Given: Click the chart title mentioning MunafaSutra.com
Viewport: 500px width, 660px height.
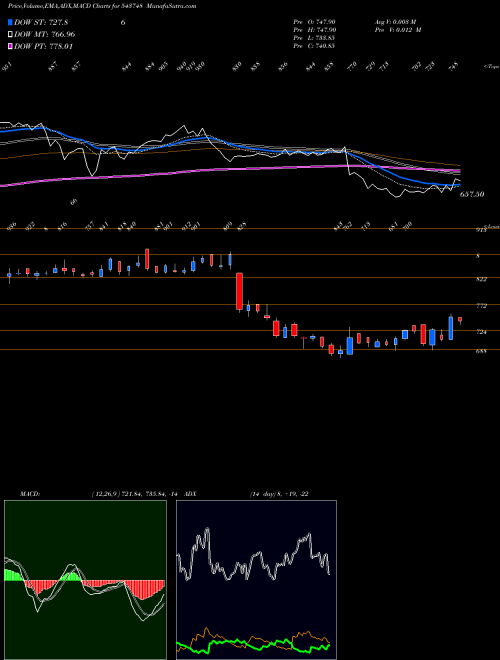Looking at the screenshot, I should click(102, 6).
